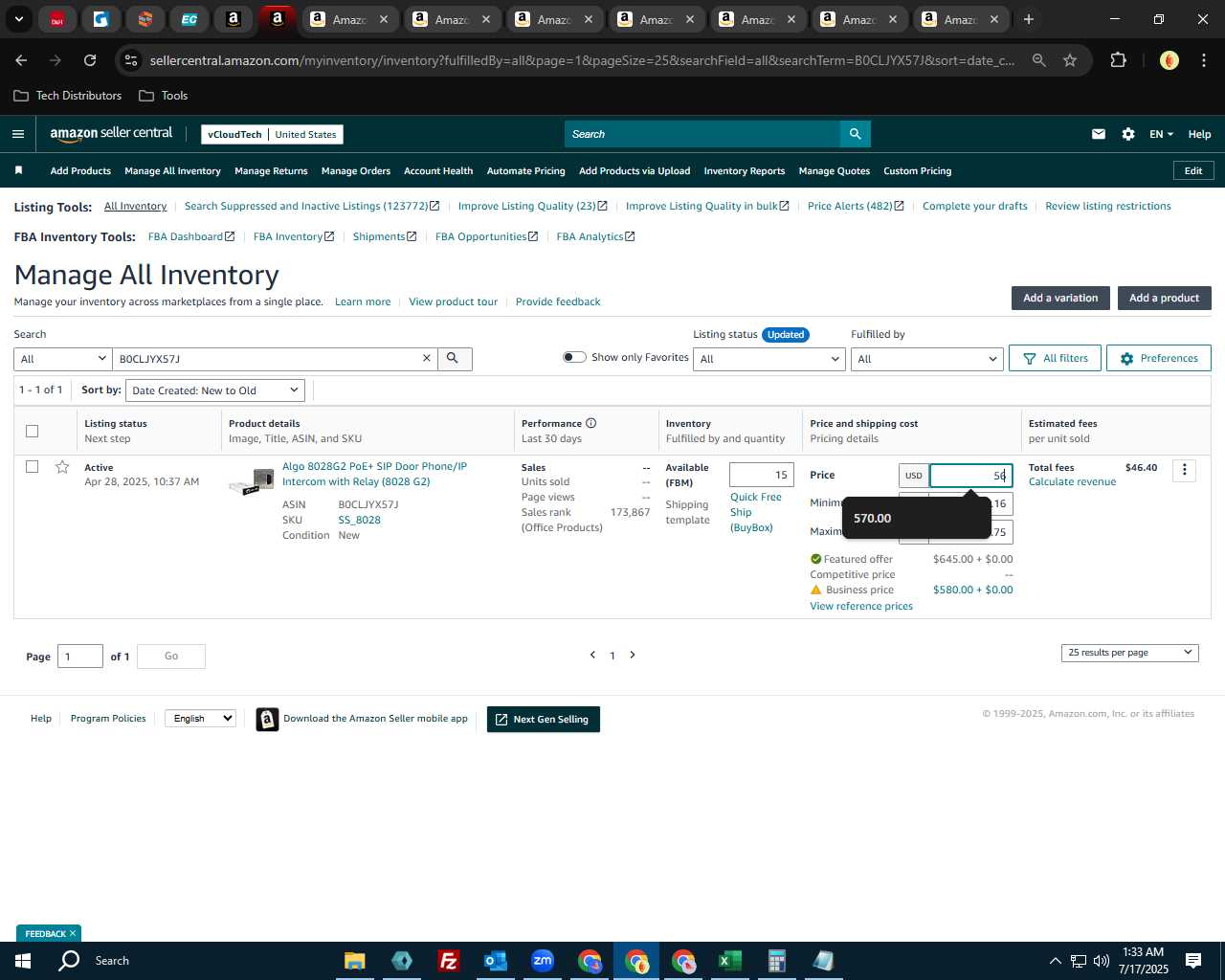
Task: Click the Price input field
Action: pyautogui.click(x=970, y=476)
